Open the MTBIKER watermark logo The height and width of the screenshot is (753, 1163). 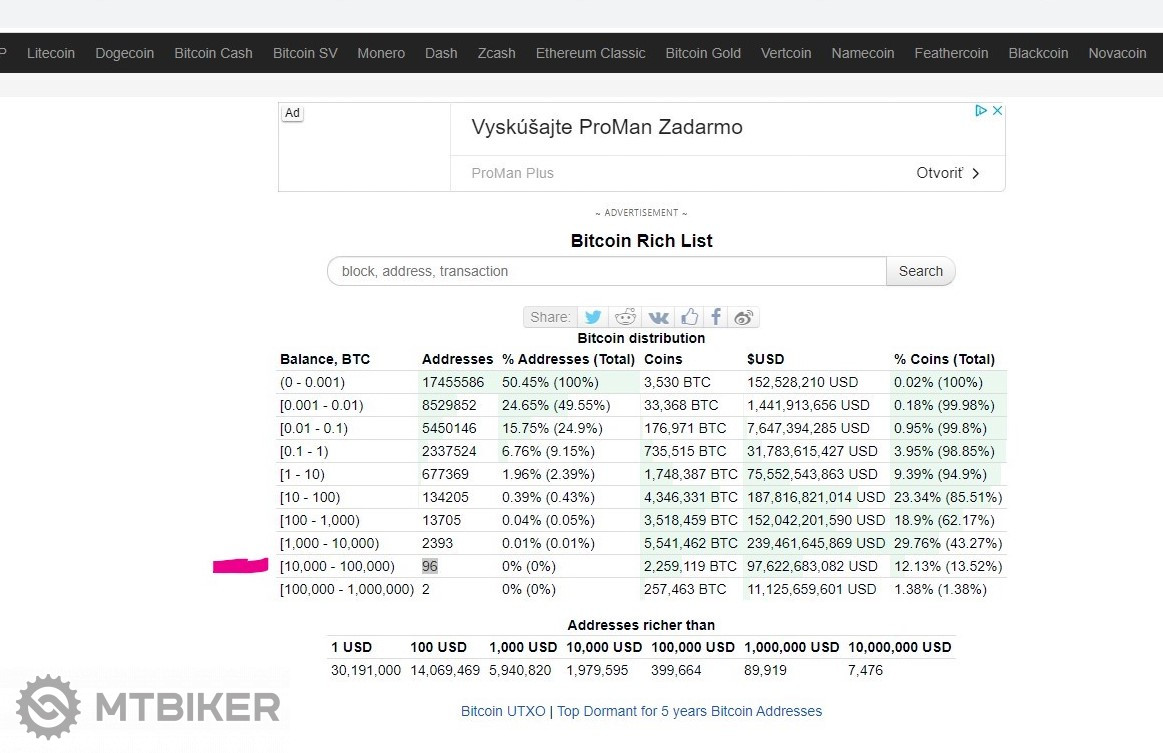click(148, 707)
